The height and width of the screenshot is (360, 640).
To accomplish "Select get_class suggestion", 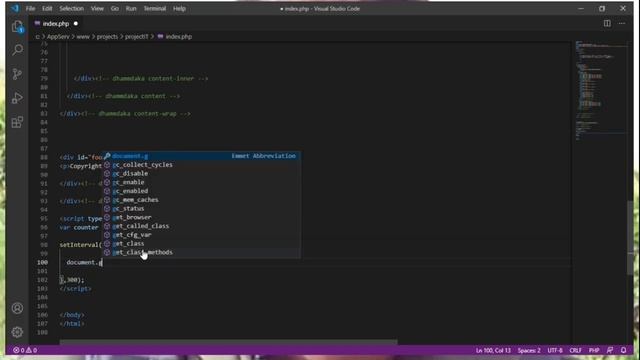I will point(201,244).
